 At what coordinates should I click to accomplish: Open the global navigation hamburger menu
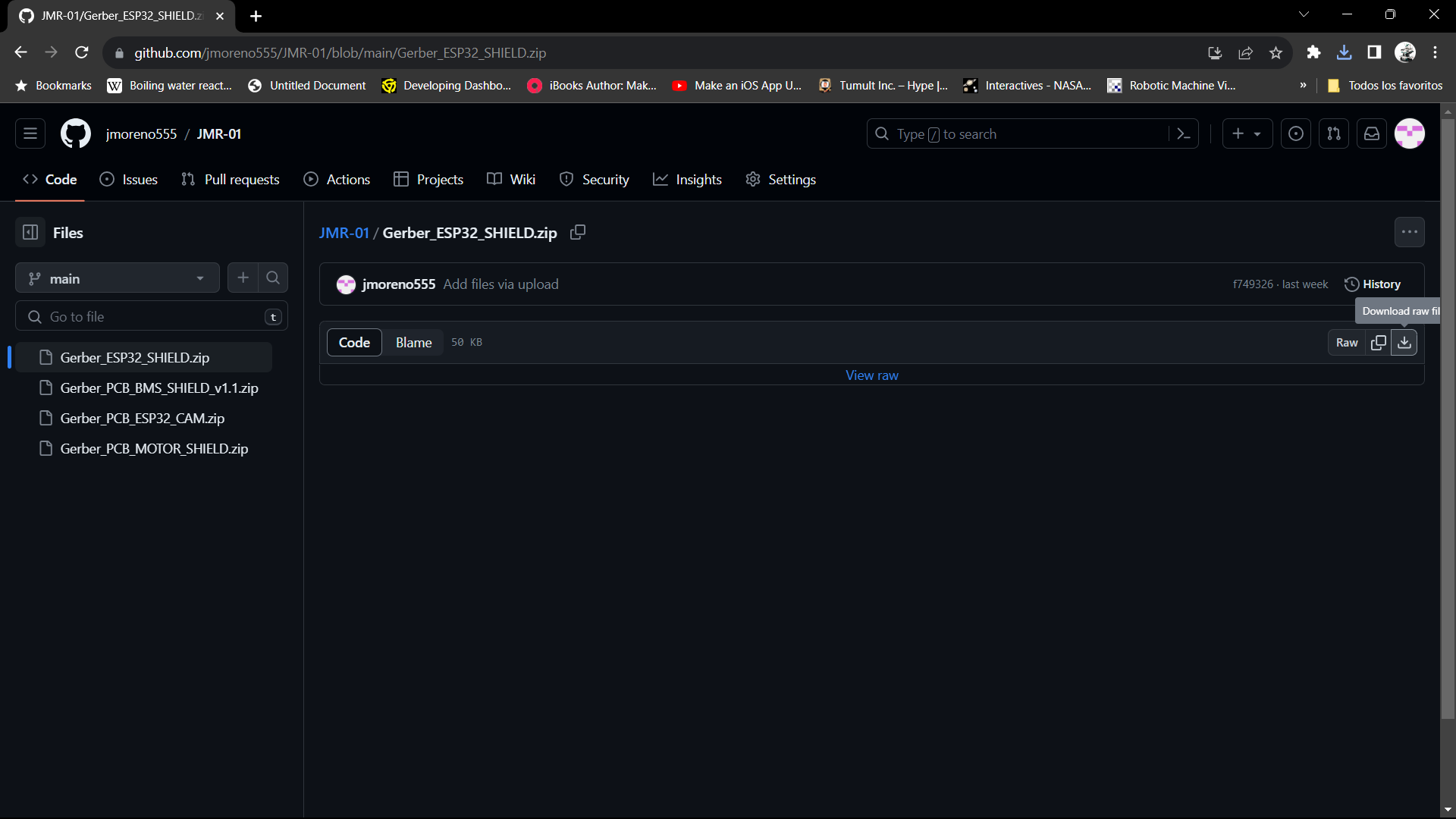point(30,134)
